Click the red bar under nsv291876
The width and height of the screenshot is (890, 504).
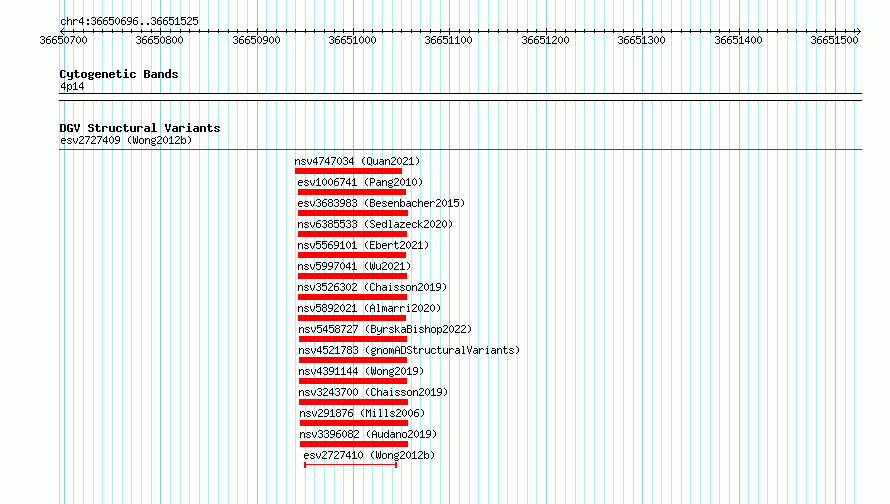354,423
